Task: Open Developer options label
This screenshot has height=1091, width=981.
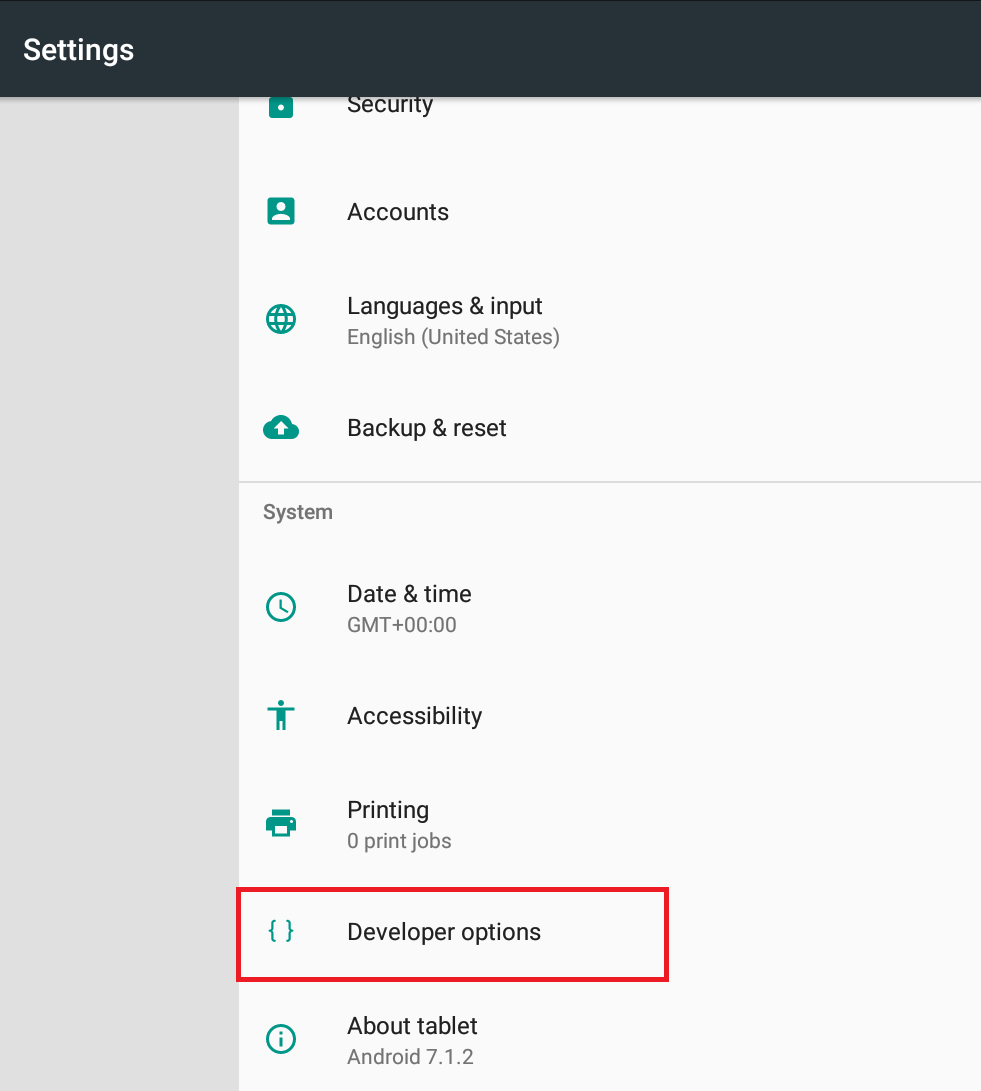Action: point(444,932)
